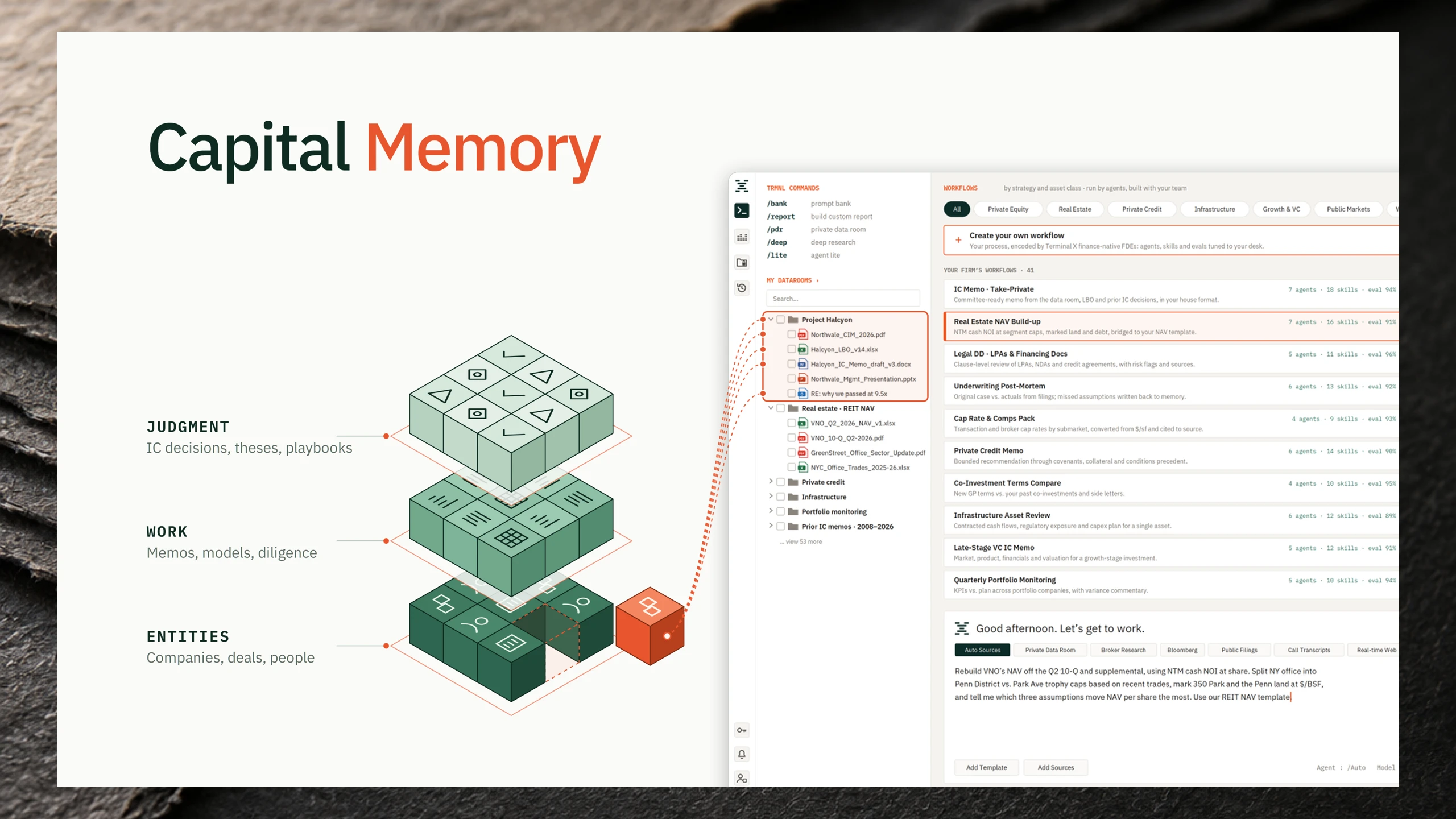Open notifications bell icon
1456x819 pixels.
click(742, 754)
